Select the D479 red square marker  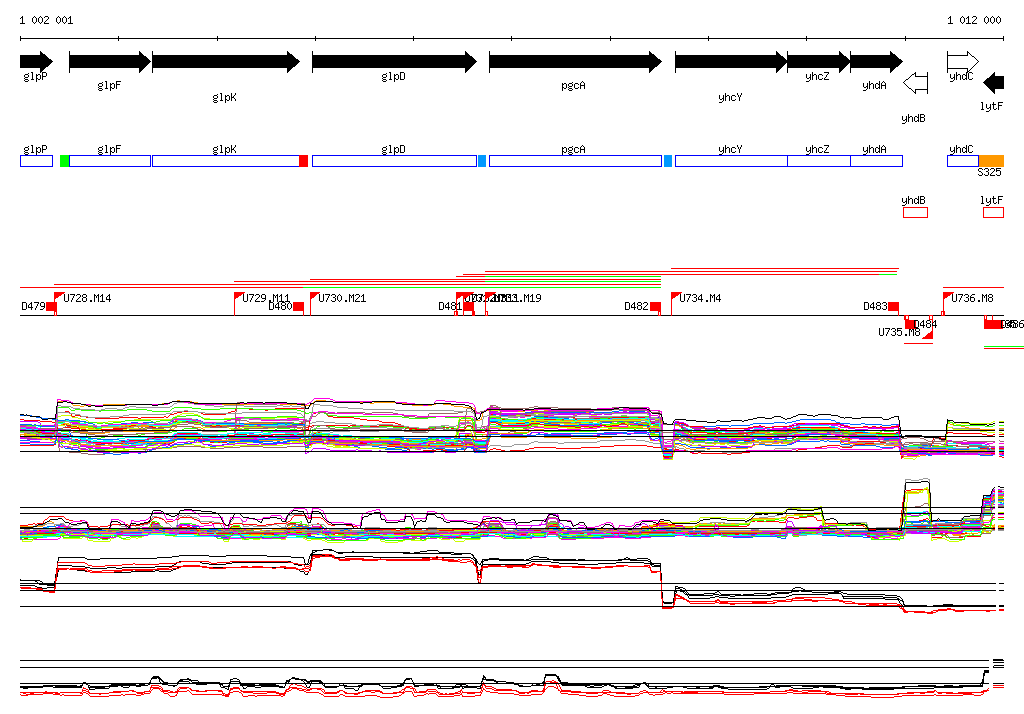tap(52, 307)
